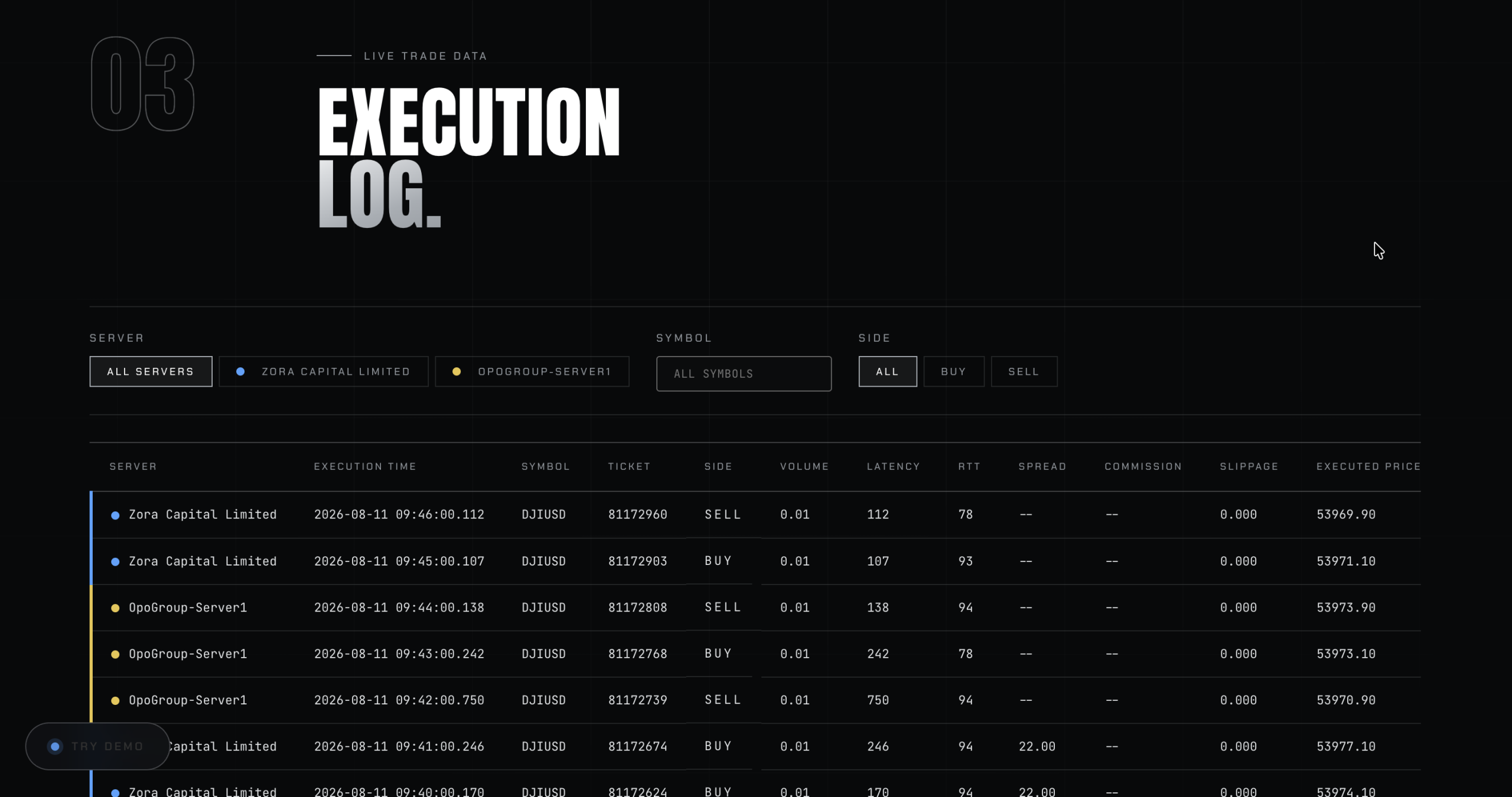This screenshot has height=797, width=1512.
Task: Click OpoGroup-Server1 in ticket 81172768 row
Action: [x=188, y=654]
